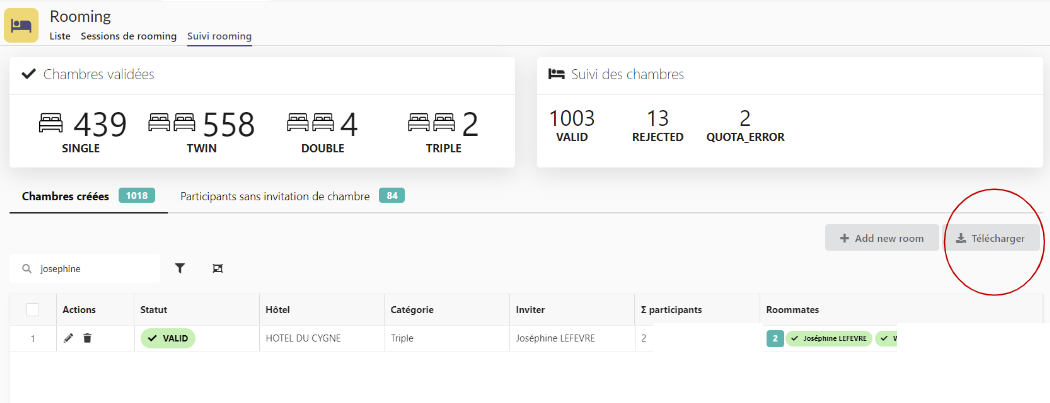Click the filter funnel icon

[180, 268]
